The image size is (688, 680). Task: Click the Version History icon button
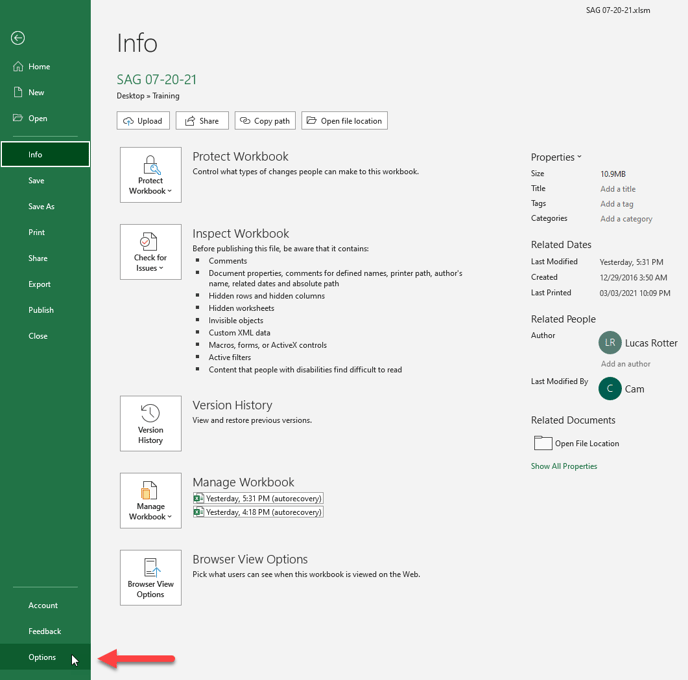click(150, 423)
